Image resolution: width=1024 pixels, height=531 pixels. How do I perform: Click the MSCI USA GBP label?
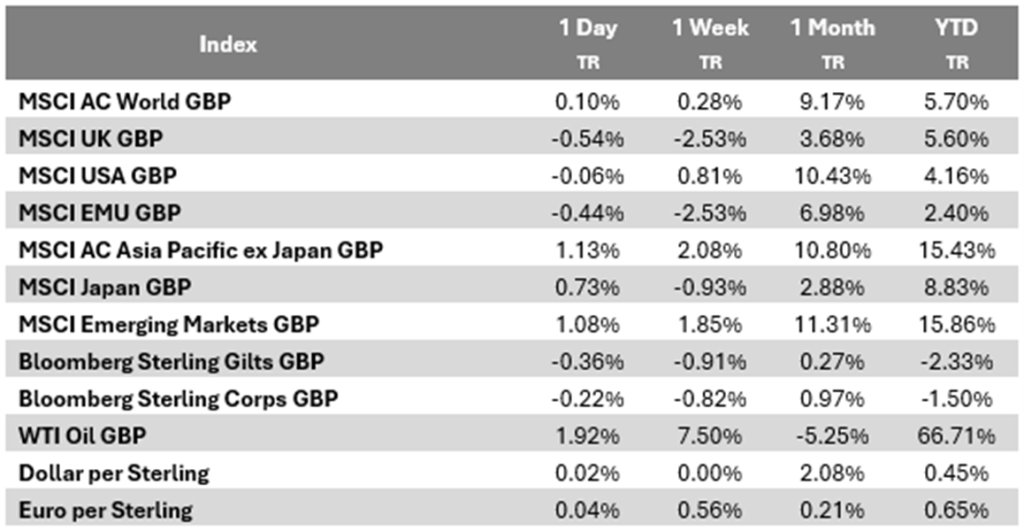97,175
